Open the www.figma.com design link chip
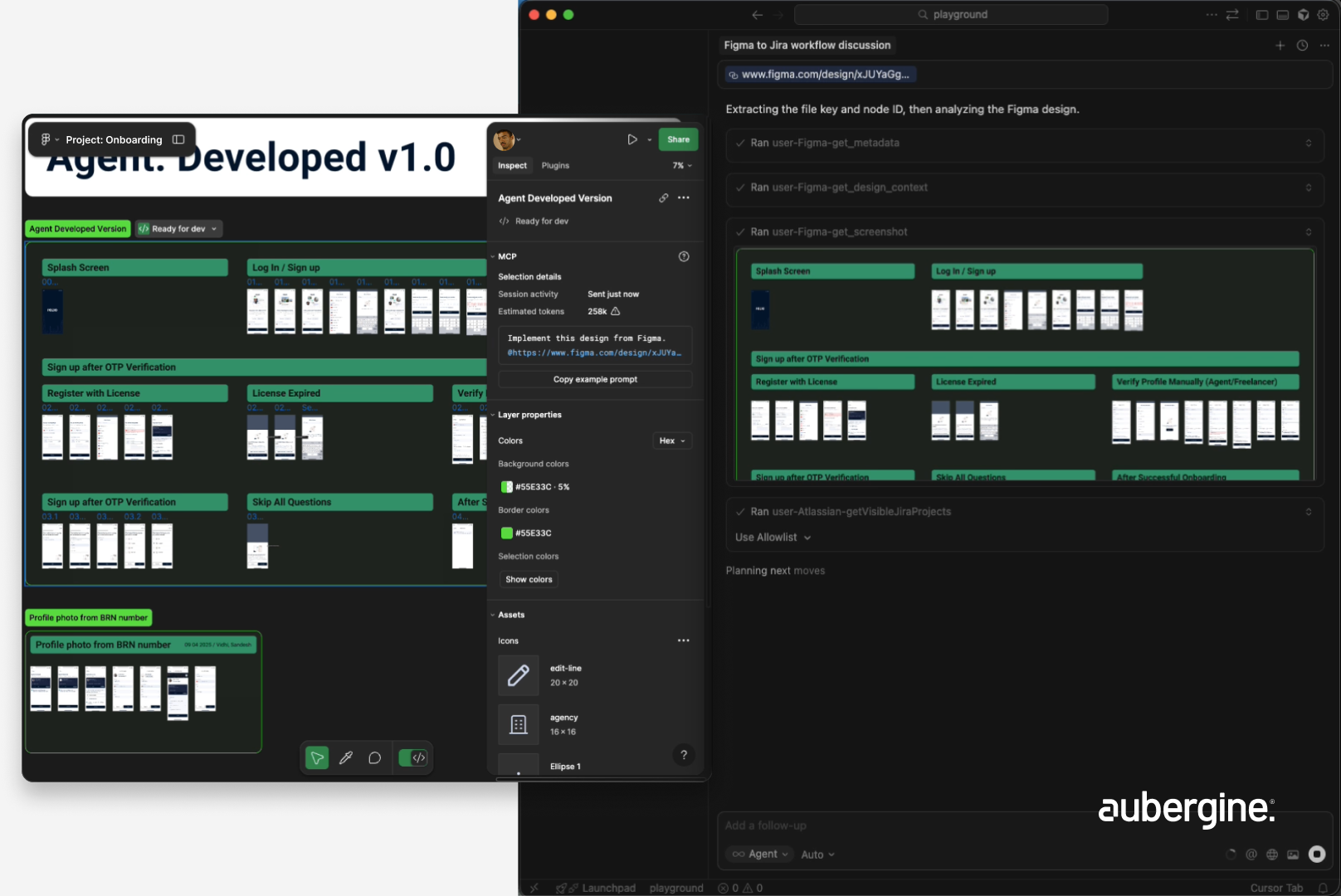 (x=818, y=75)
